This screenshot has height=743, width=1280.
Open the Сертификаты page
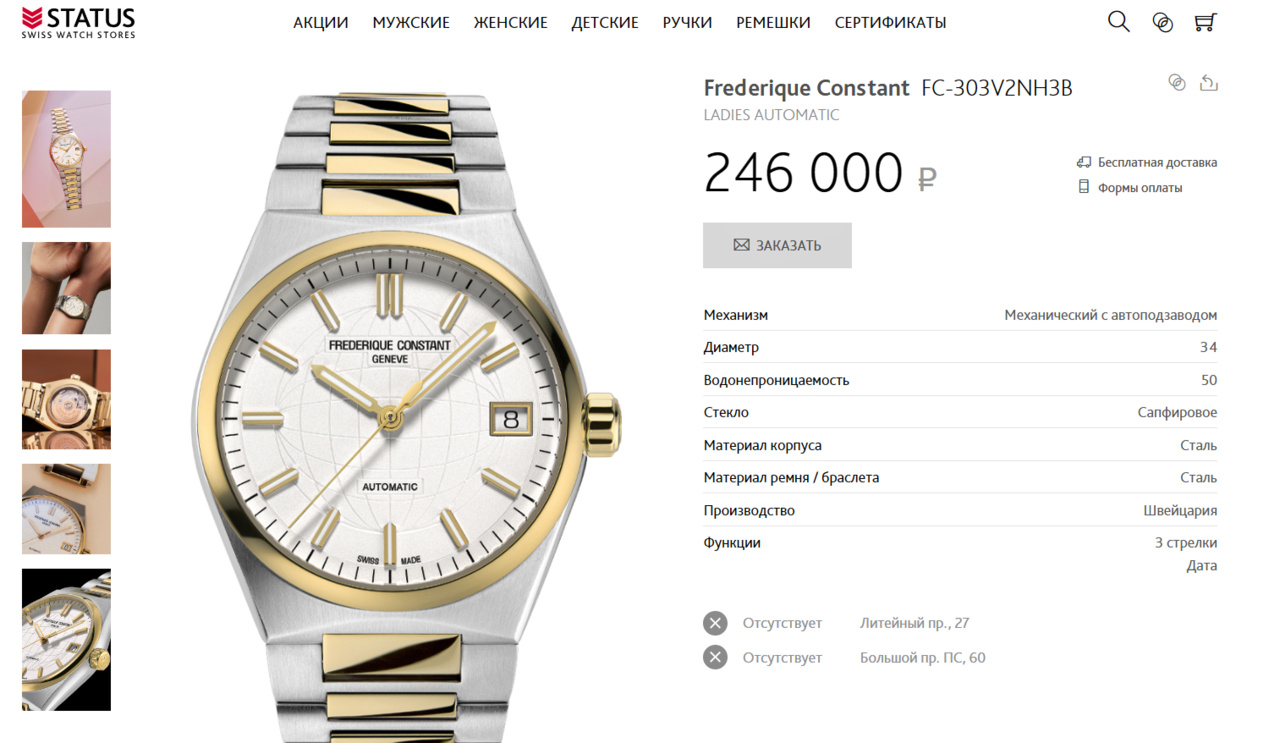(890, 23)
